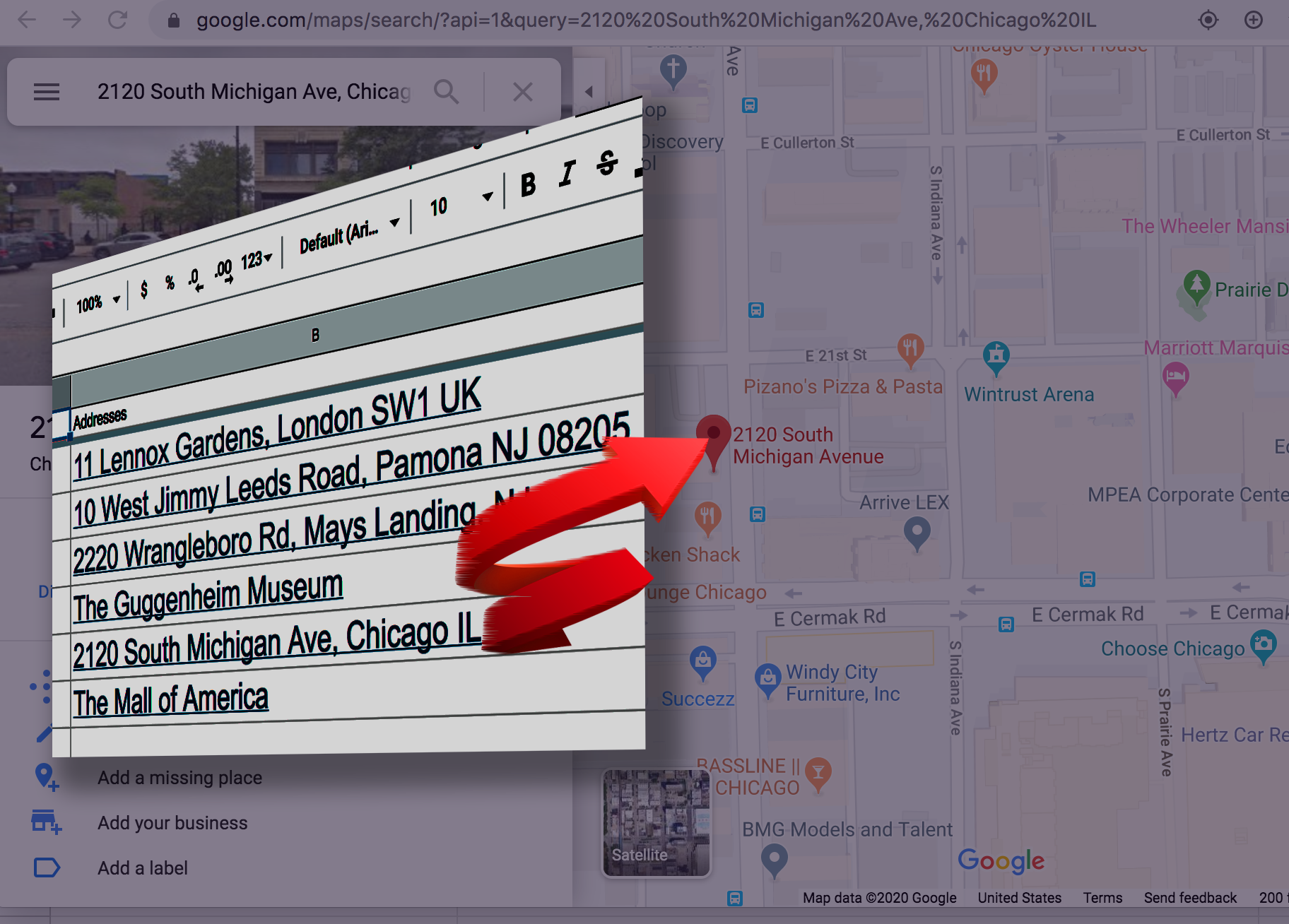Image resolution: width=1289 pixels, height=924 pixels.
Task: Click the address bar URL
Action: click(646, 20)
